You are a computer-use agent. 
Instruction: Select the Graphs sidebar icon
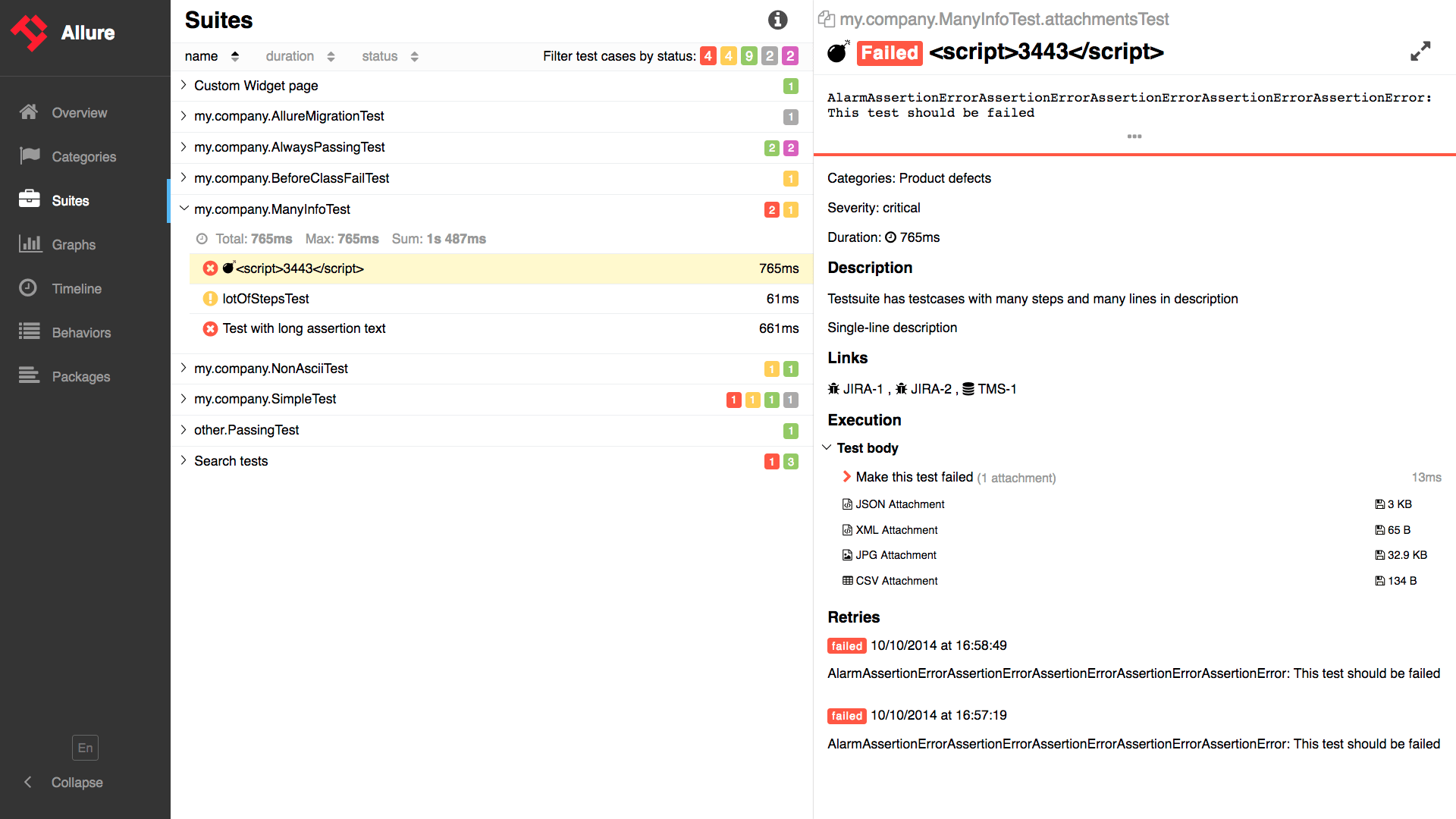28,244
